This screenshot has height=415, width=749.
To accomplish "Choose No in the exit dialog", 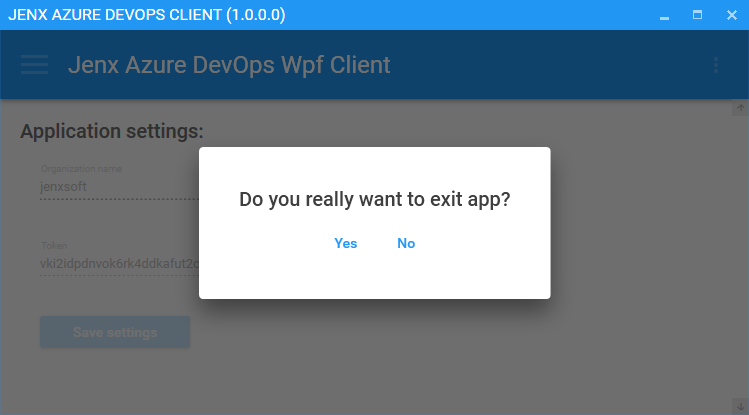I will (406, 244).
